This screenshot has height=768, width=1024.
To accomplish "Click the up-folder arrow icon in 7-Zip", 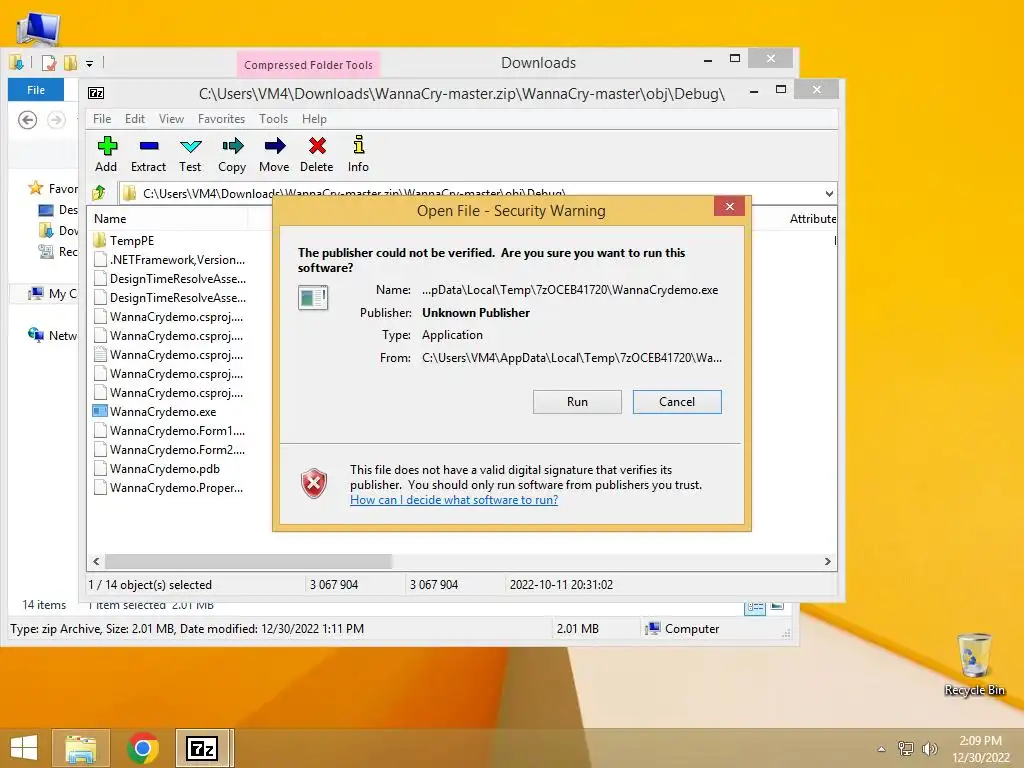I will (99, 193).
